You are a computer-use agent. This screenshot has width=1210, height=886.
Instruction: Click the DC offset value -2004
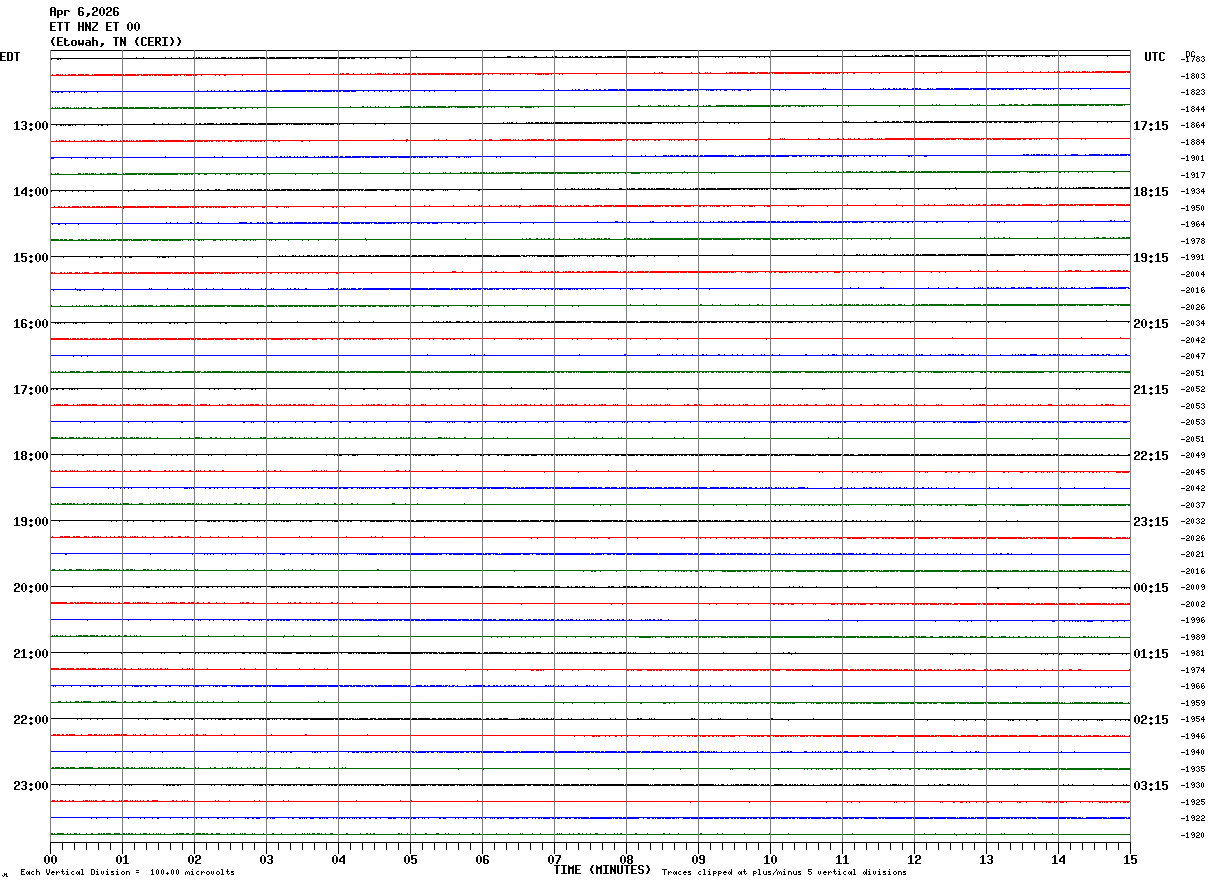[x=1192, y=274]
